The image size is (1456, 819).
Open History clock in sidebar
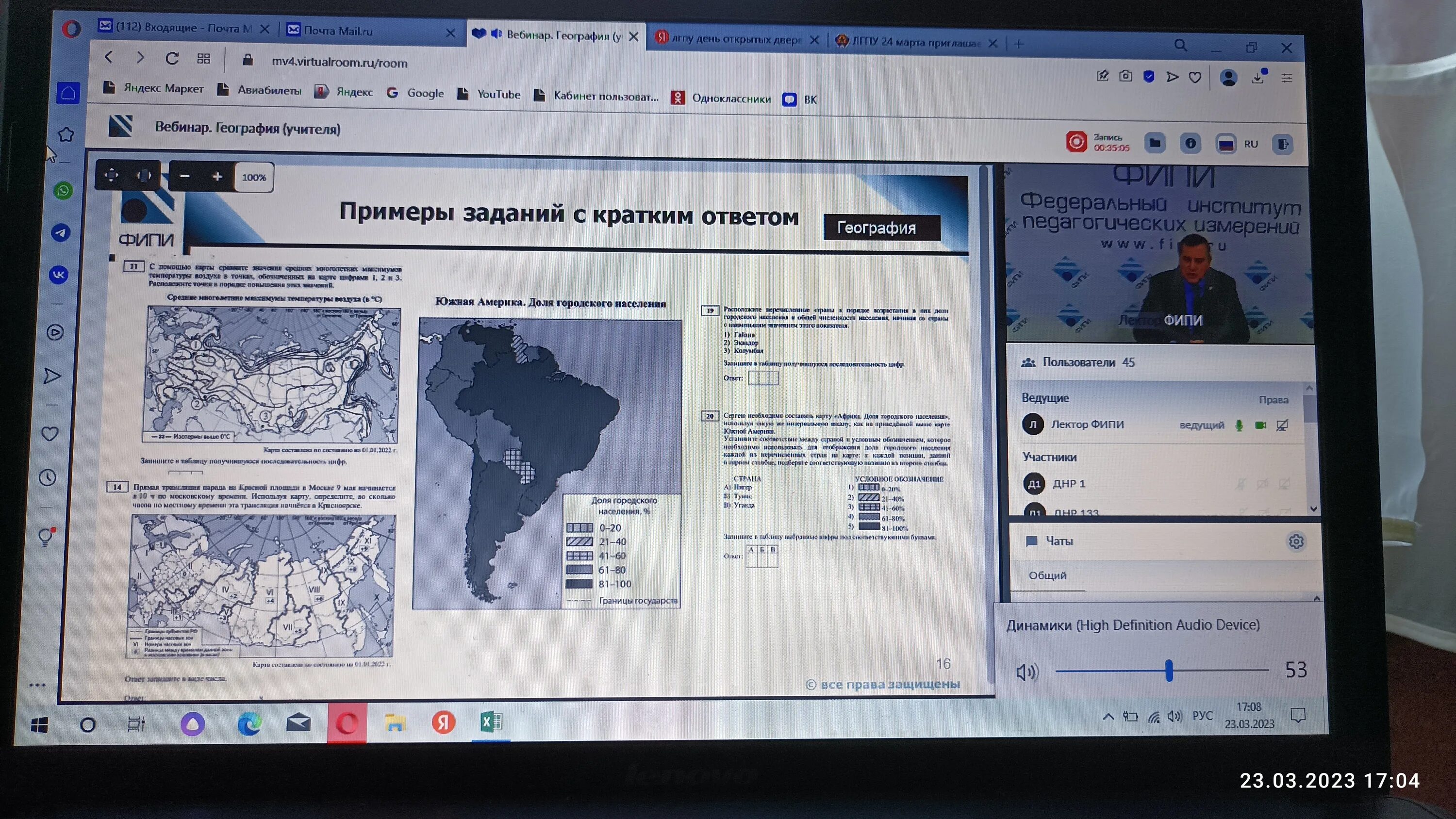(x=48, y=477)
